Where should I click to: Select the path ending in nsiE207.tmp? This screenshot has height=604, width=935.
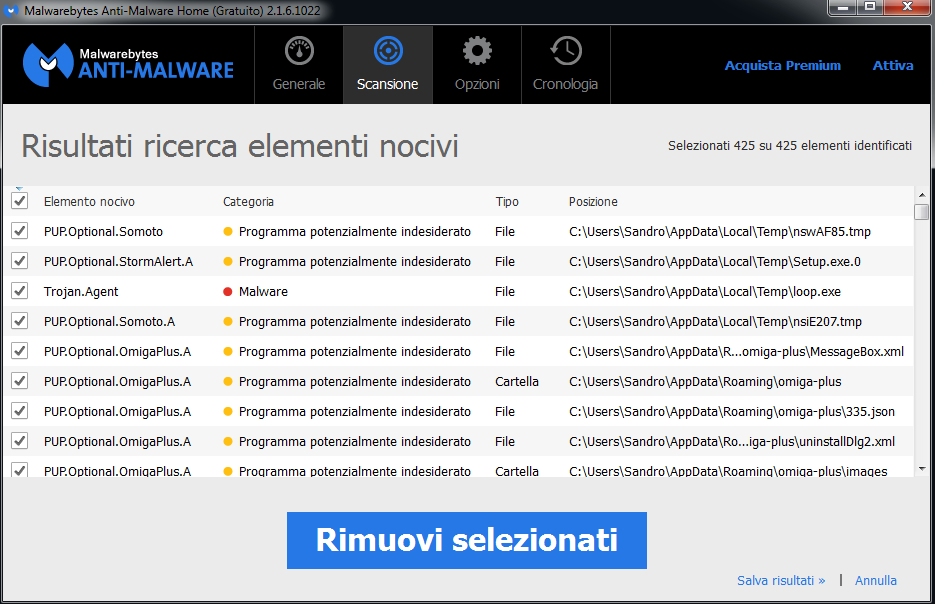pyautogui.click(x=715, y=321)
